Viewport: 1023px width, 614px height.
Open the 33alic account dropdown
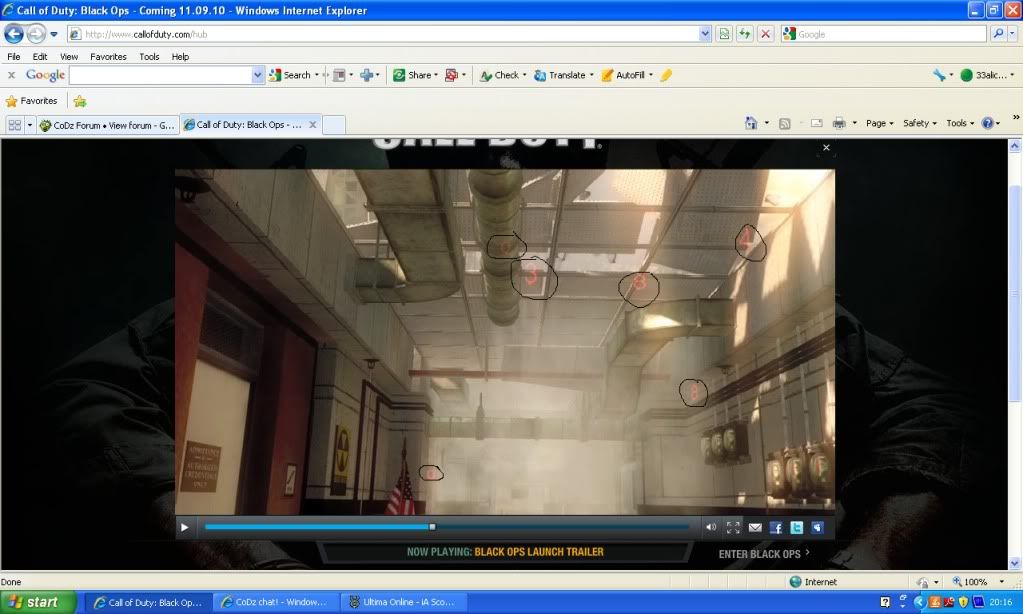click(988, 75)
